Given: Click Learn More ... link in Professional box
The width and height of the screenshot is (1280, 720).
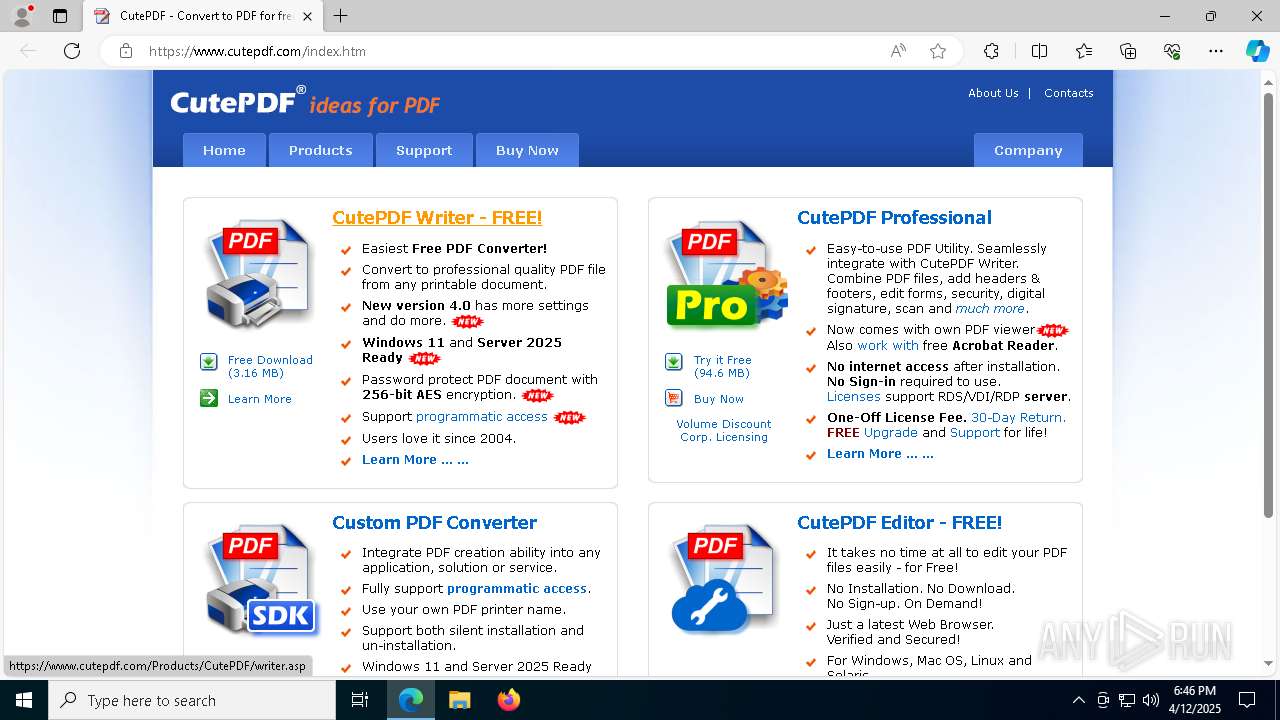Looking at the screenshot, I should 880,453.
